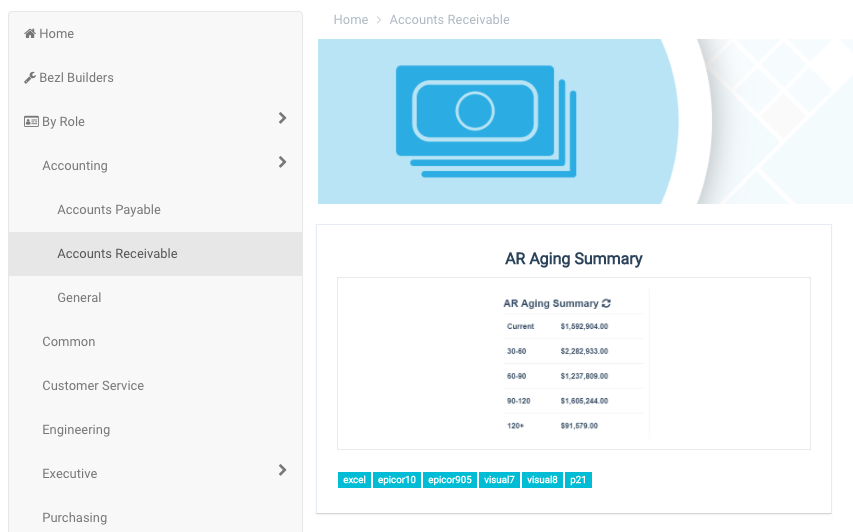Select the 30-60 row label
The image size is (853, 532).
click(x=516, y=351)
